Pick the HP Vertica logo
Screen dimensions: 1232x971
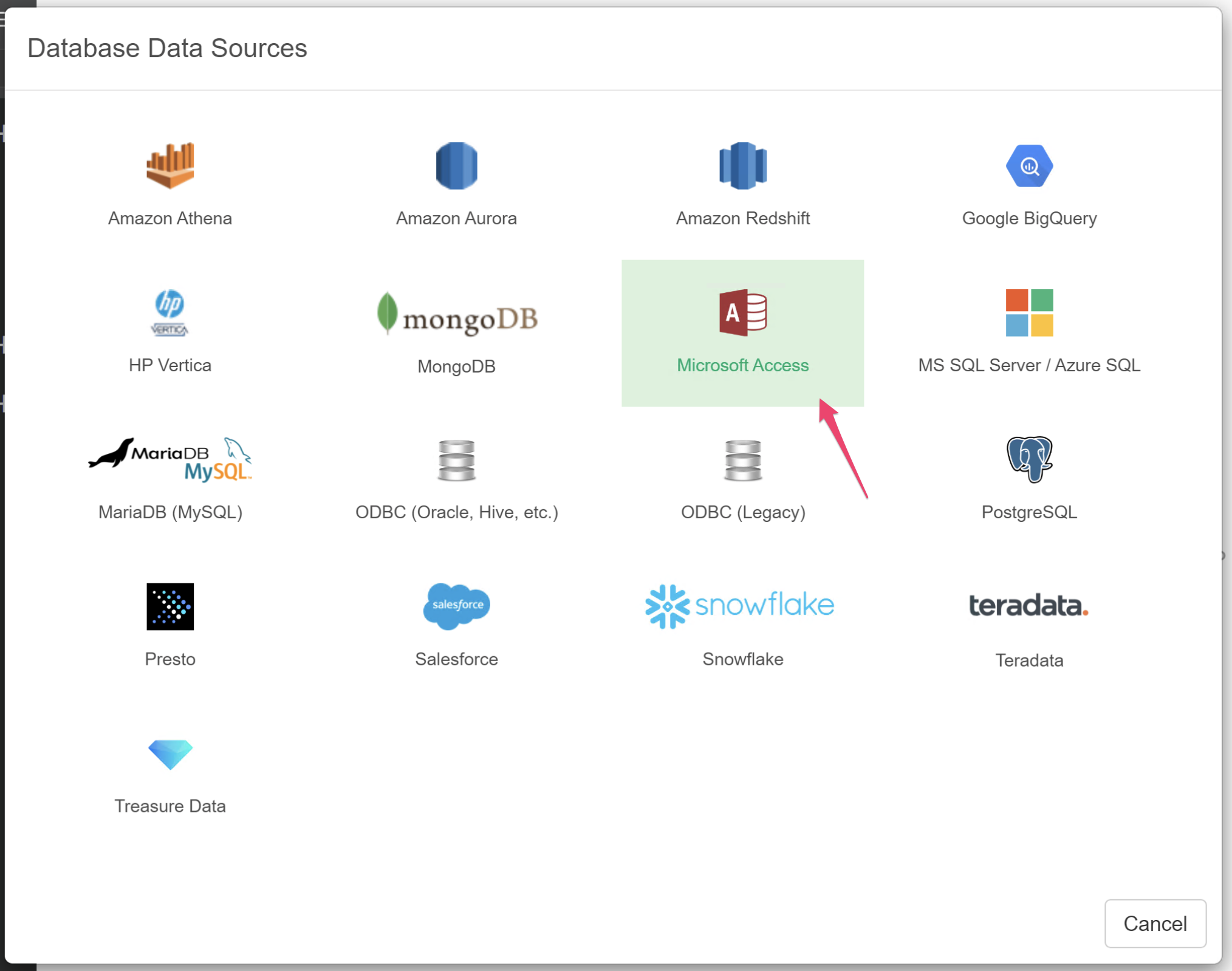pyautogui.click(x=170, y=312)
